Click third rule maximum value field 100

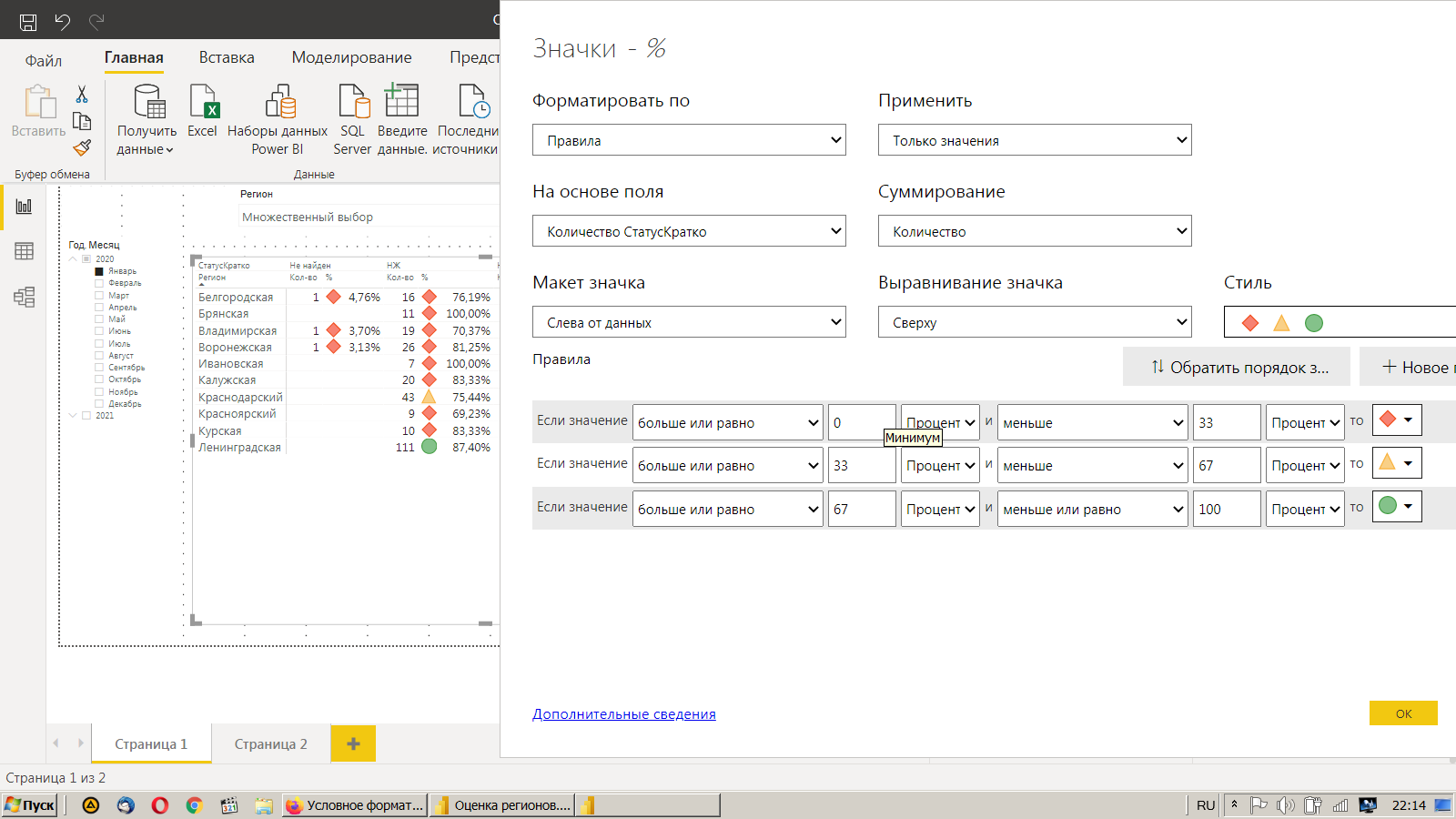click(1227, 509)
